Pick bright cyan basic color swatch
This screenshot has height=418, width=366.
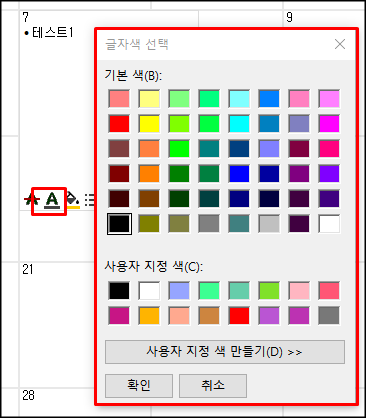[x=239, y=124]
